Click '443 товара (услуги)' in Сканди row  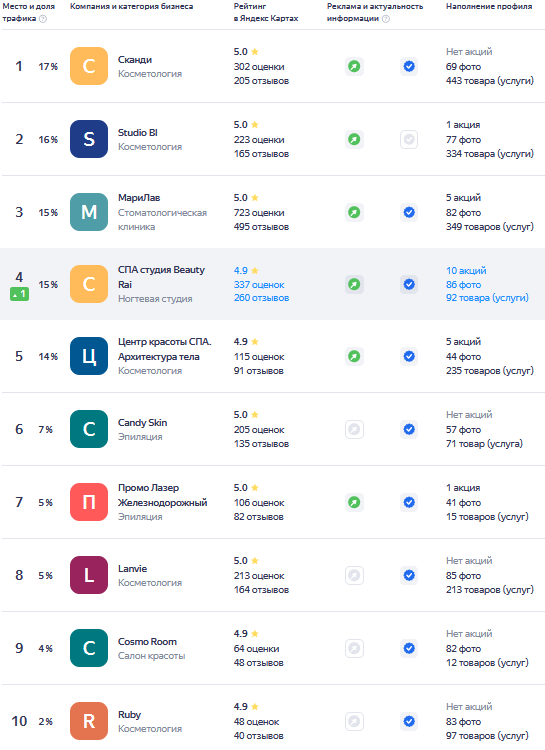click(x=489, y=81)
